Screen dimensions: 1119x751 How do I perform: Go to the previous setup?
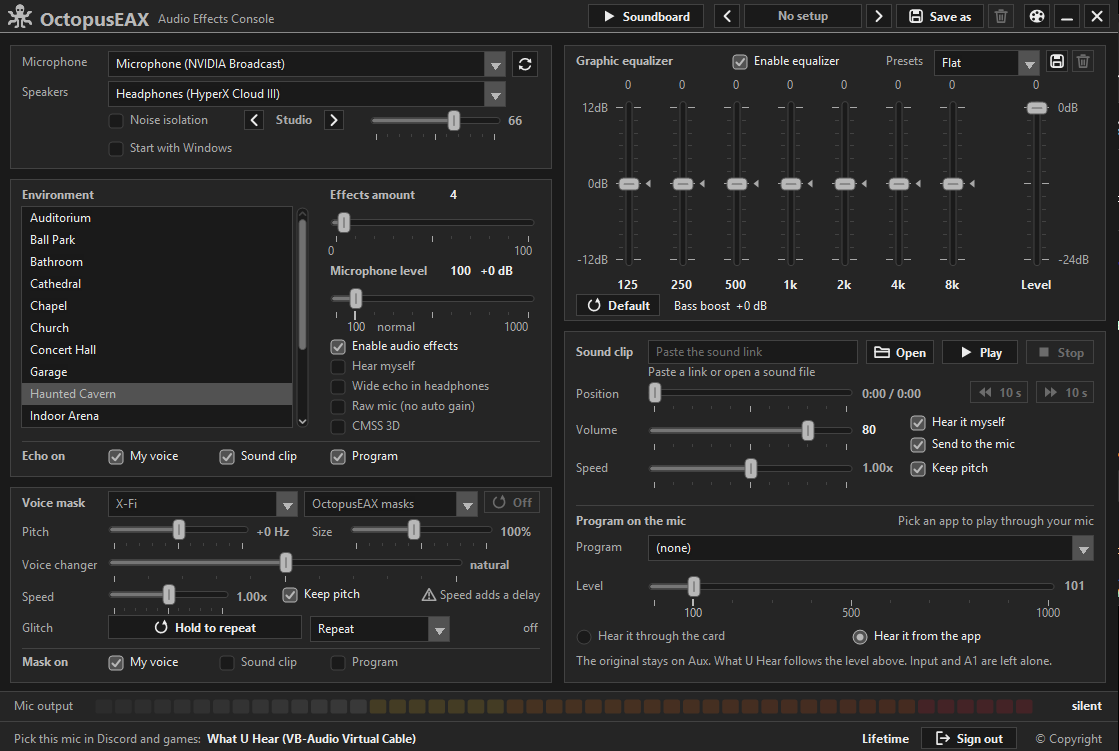pos(727,16)
